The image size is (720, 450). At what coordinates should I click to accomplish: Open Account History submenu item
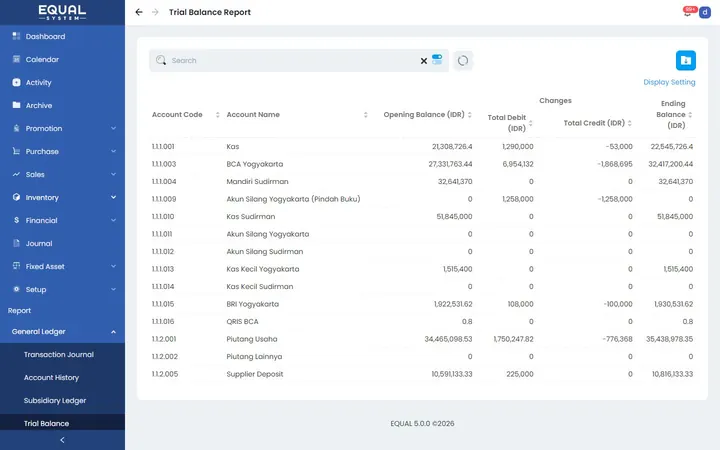pyautogui.click(x=51, y=377)
